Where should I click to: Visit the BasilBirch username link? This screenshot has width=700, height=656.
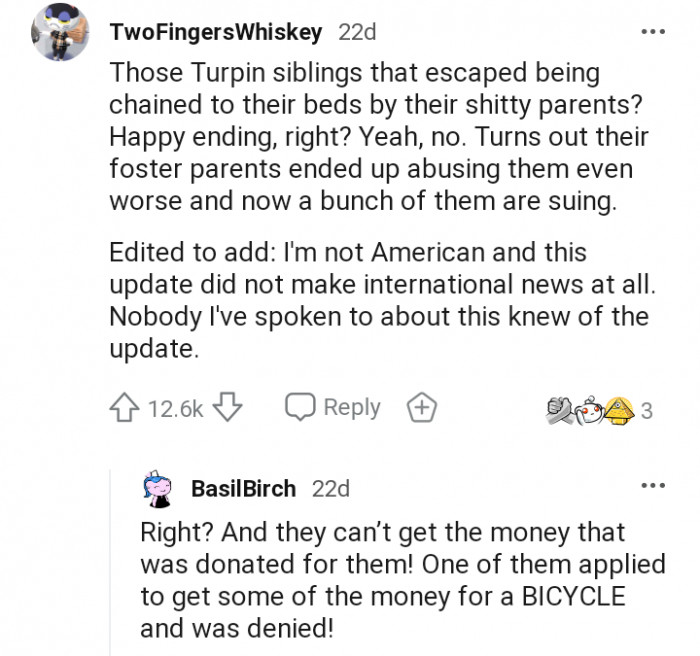[x=243, y=489]
